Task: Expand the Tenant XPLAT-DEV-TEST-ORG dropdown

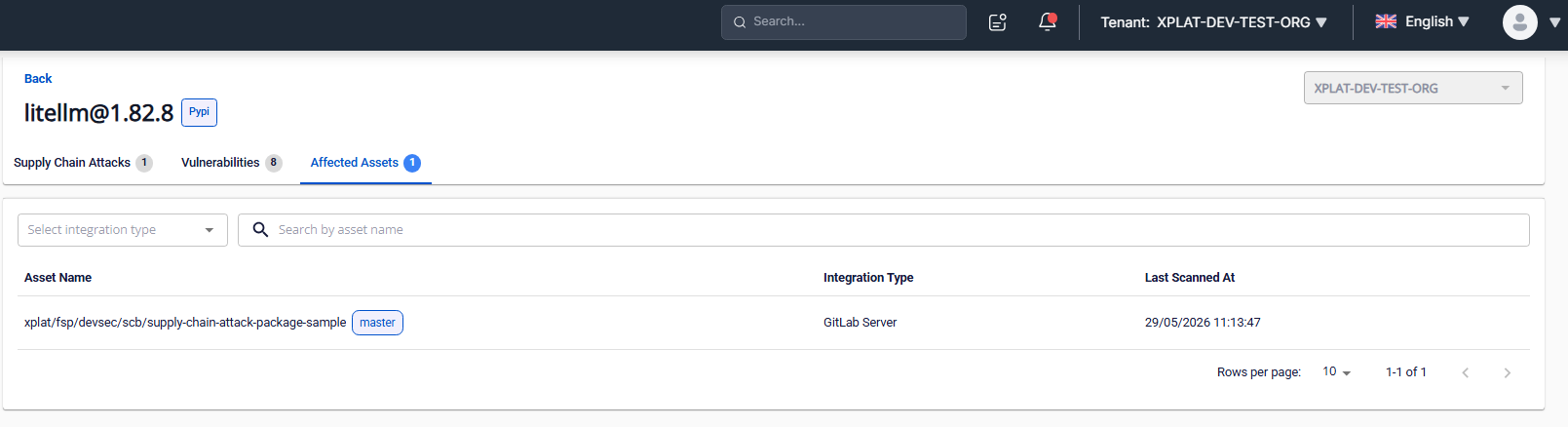Action: pyautogui.click(x=1213, y=21)
